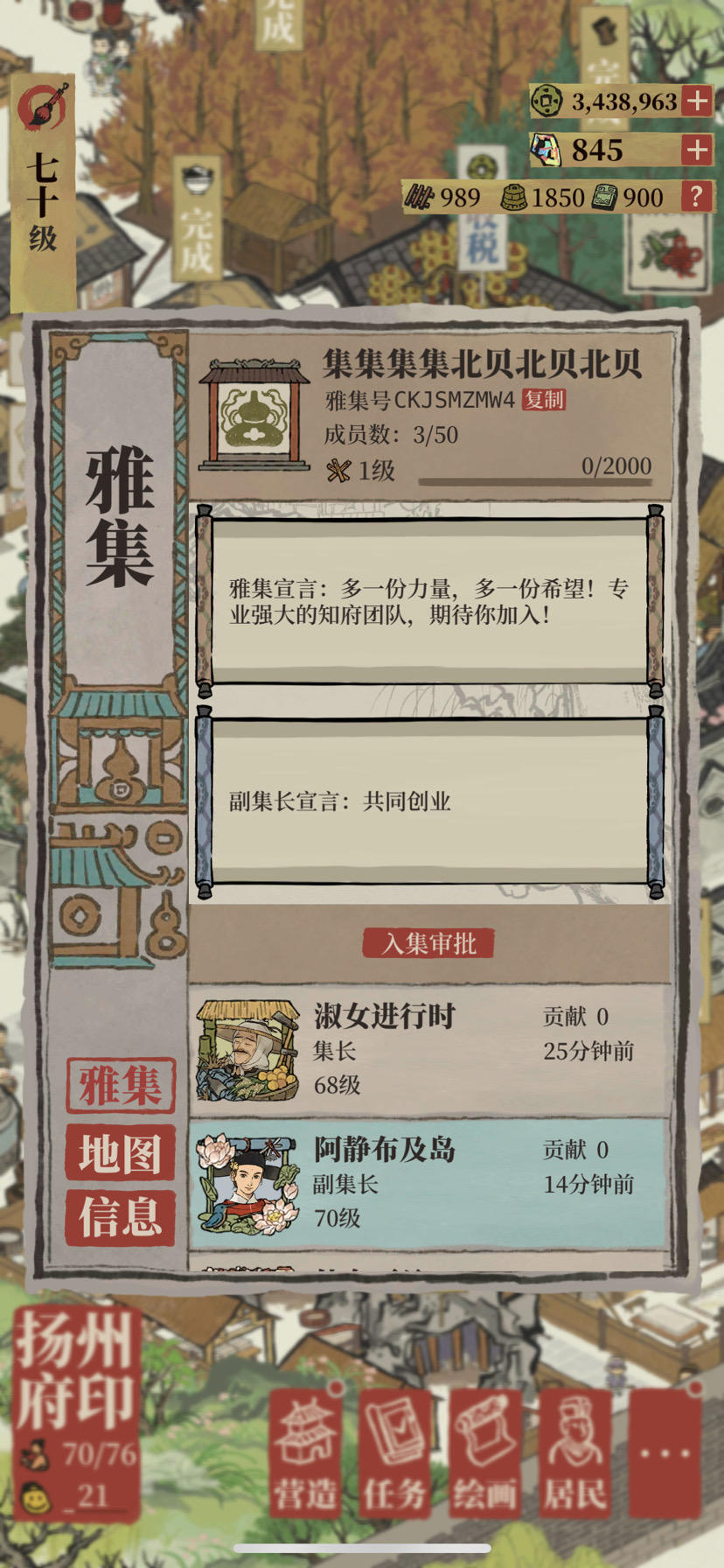The height and width of the screenshot is (1568, 724).
Task: Open the red question mark help icon
Action: pos(696,196)
